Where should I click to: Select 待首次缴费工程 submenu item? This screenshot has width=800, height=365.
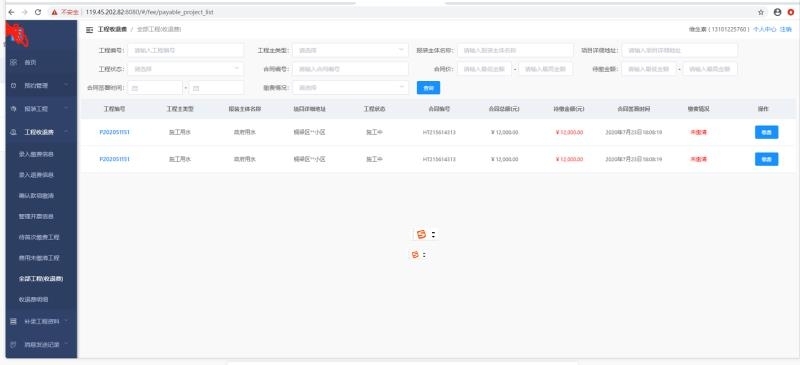click(x=39, y=237)
